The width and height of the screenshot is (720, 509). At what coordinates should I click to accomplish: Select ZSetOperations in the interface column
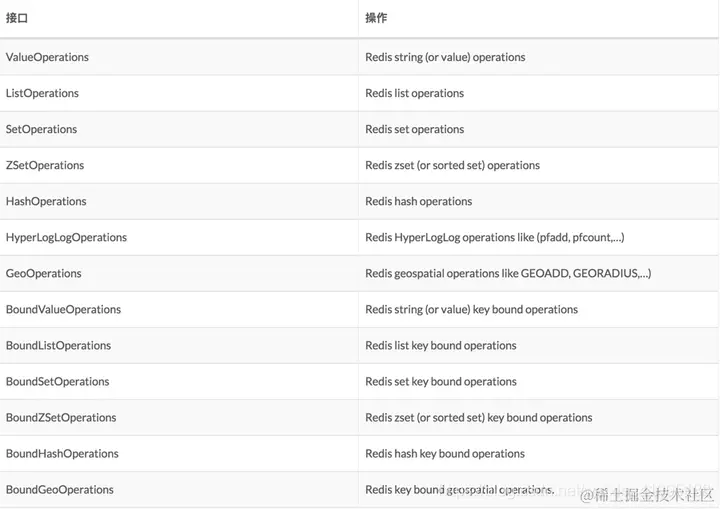45,165
